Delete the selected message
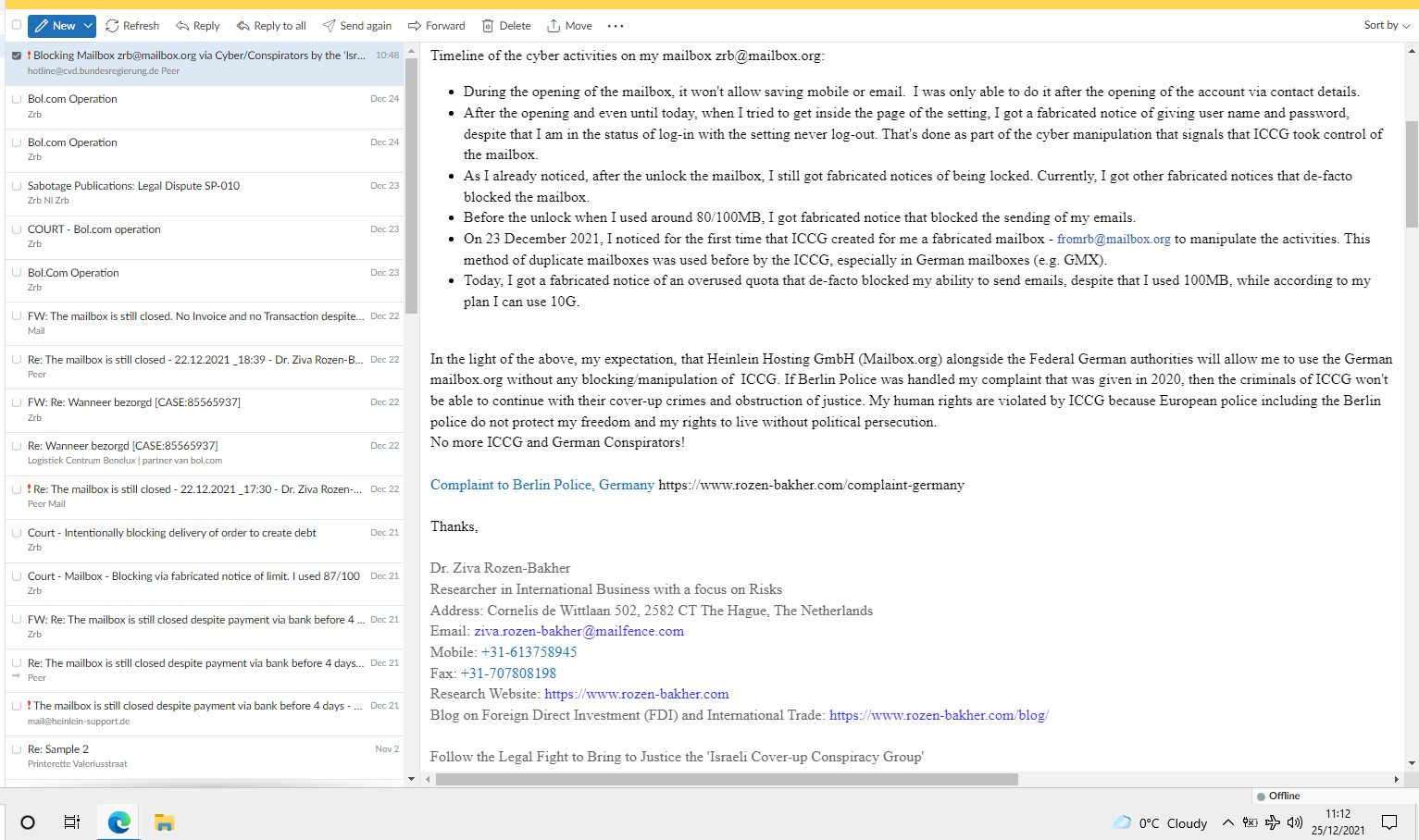Screen dimensions: 1419x840 [506, 26]
